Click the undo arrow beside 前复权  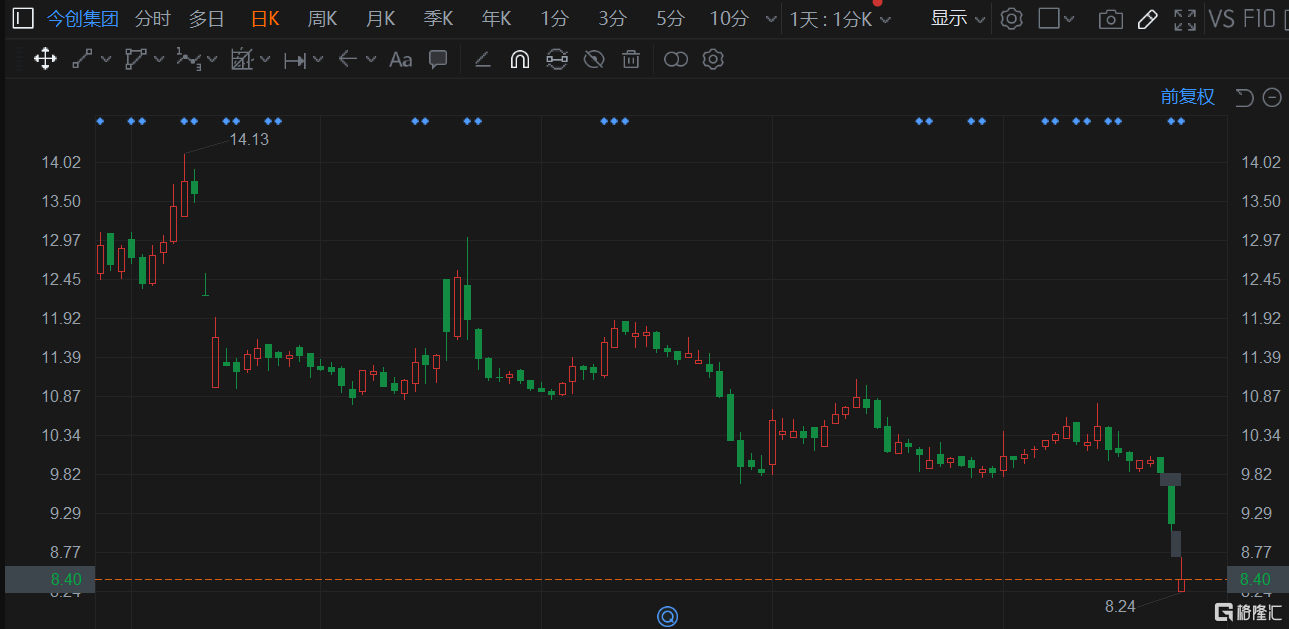[x=1244, y=97]
